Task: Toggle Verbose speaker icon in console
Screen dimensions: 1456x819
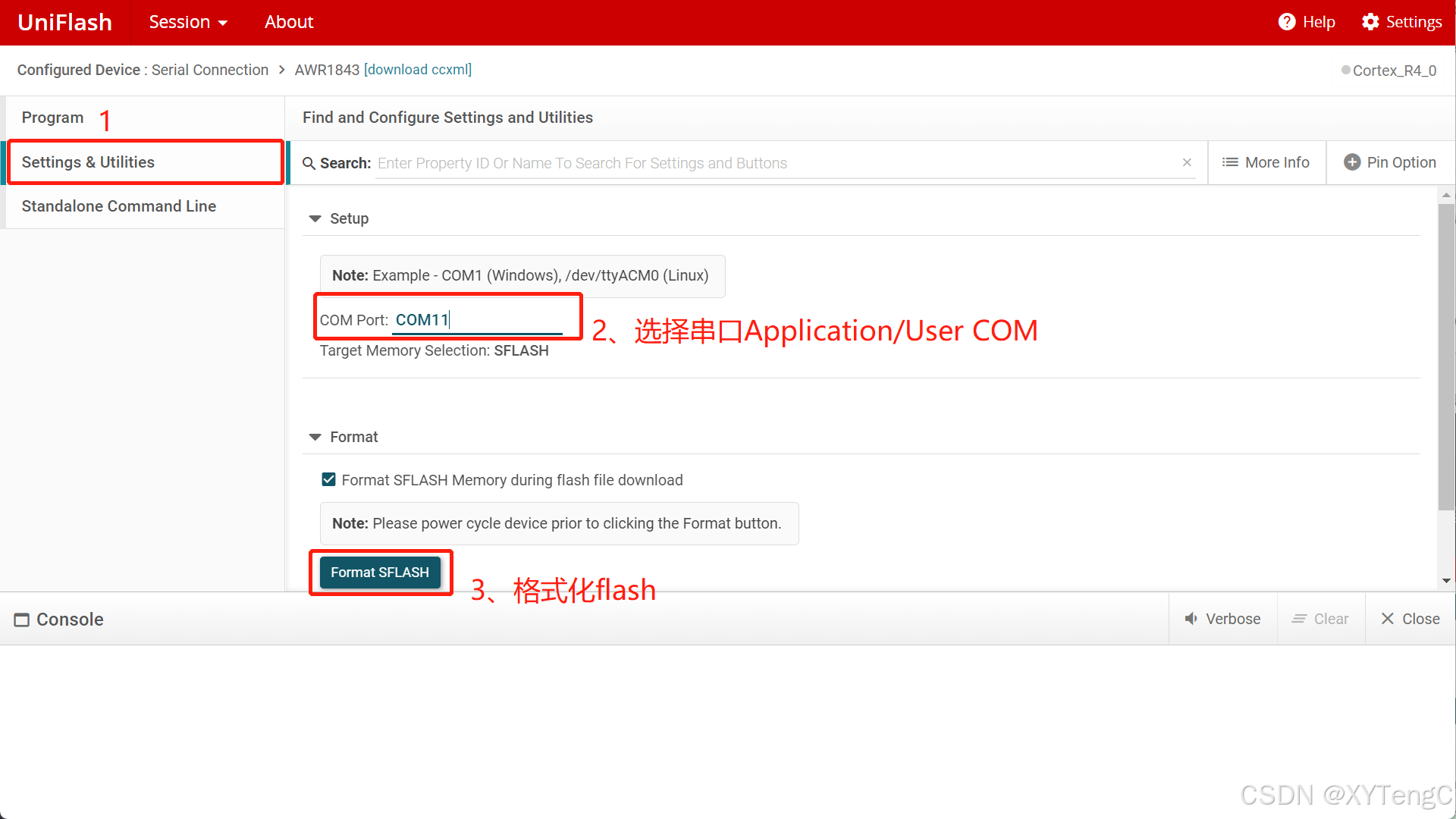Action: pos(1191,619)
